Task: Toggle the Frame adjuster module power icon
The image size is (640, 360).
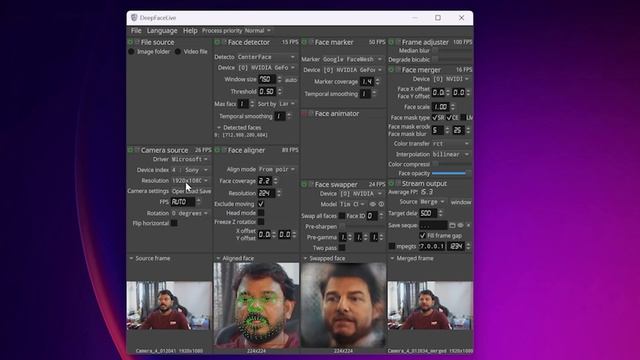Action: click(x=391, y=42)
